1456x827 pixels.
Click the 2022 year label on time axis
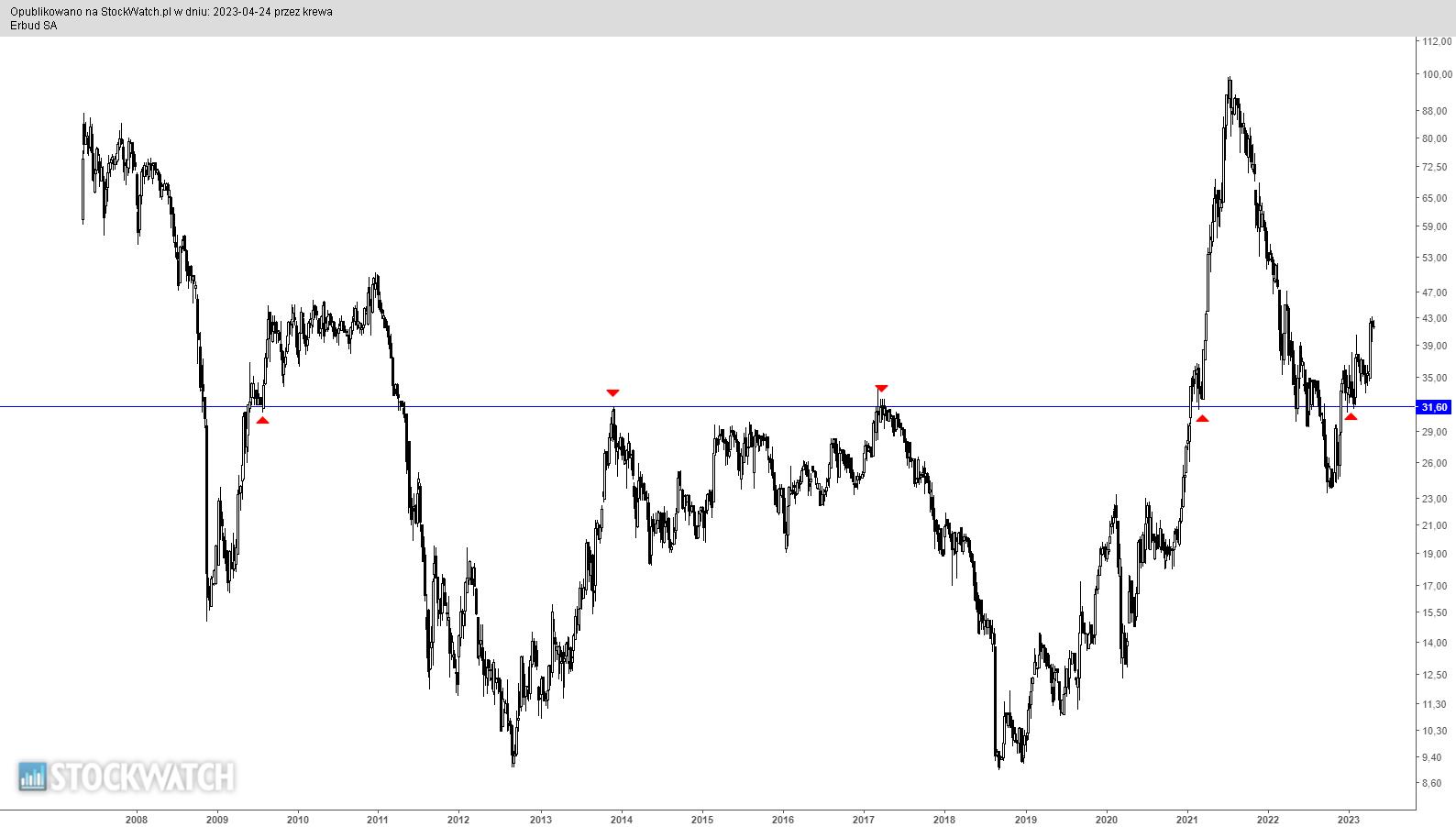pyautogui.click(x=1268, y=820)
